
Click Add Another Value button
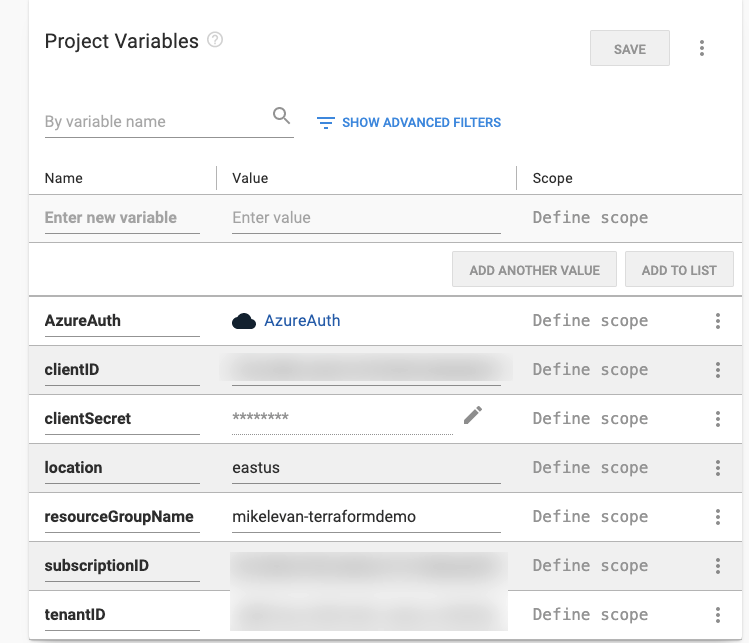[x=535, y=270]
